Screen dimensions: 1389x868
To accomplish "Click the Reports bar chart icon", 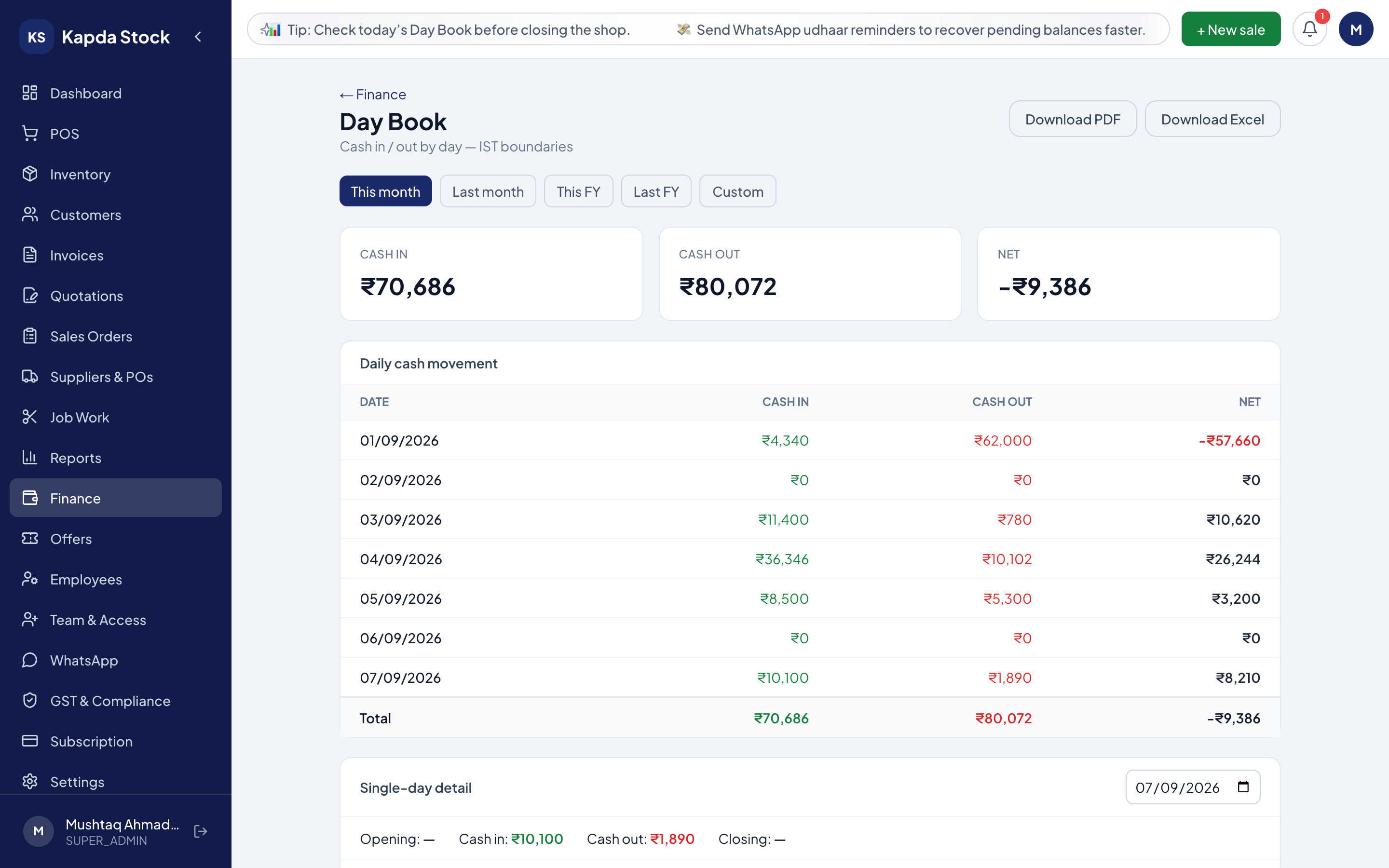I will tap(30, 458).
